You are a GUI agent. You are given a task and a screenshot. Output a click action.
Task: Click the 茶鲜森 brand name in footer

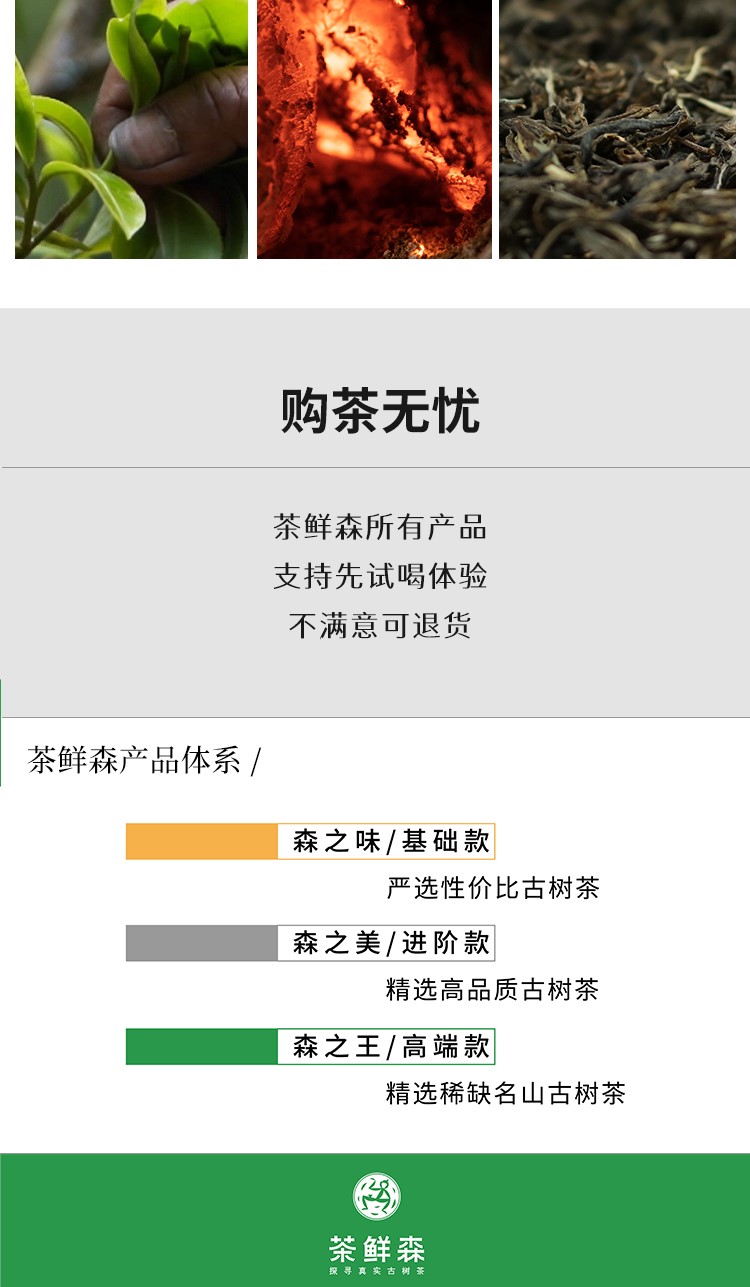pos(377,1249)
